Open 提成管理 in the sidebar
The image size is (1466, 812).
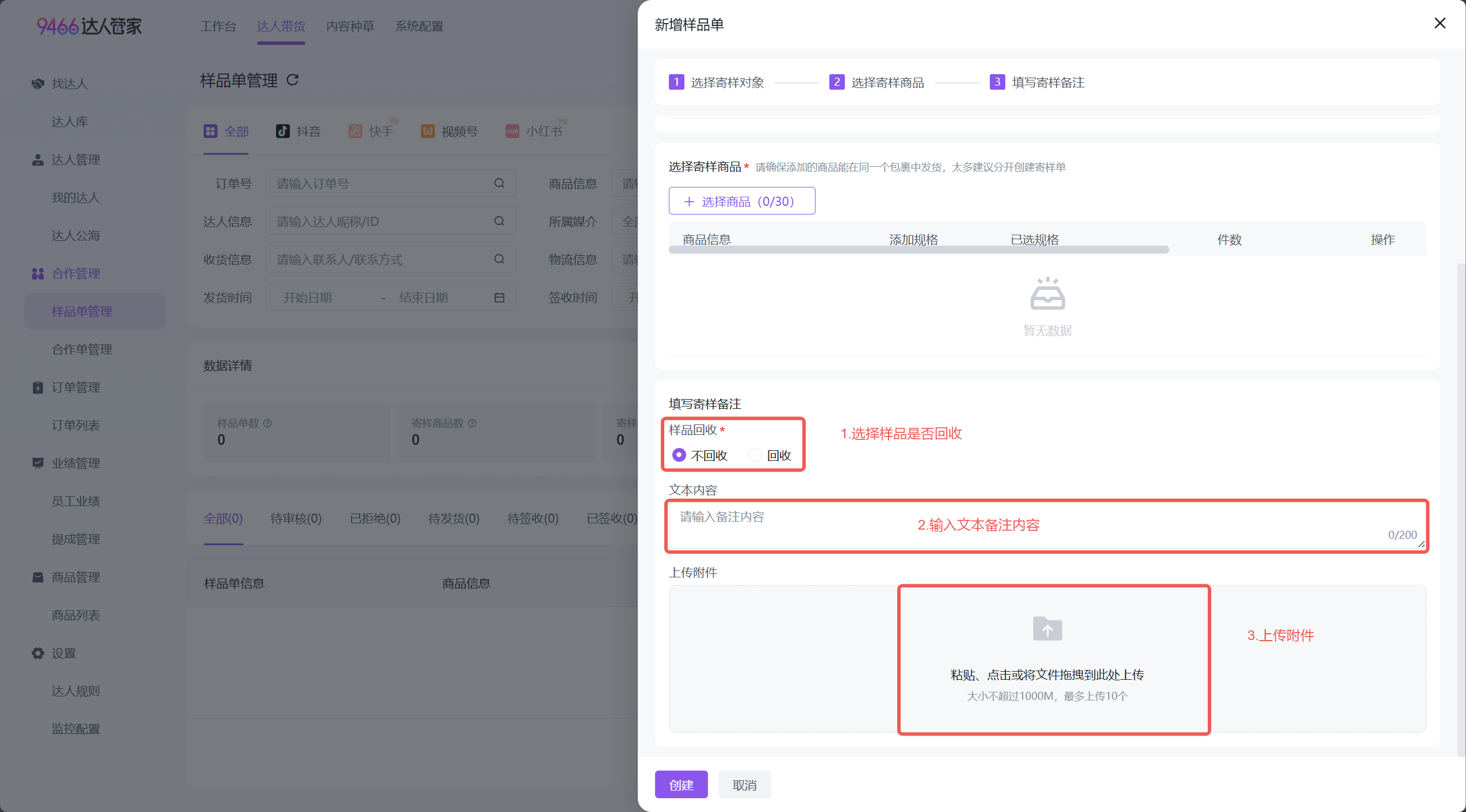coord(76,539)
